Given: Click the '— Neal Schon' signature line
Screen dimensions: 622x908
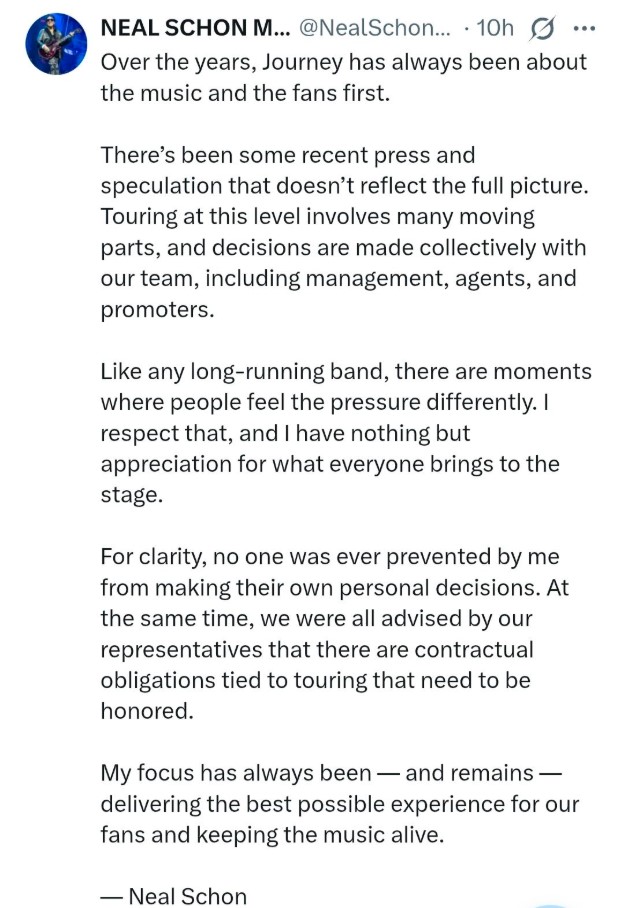Looking at the screenshot, I should coord(169,895).
